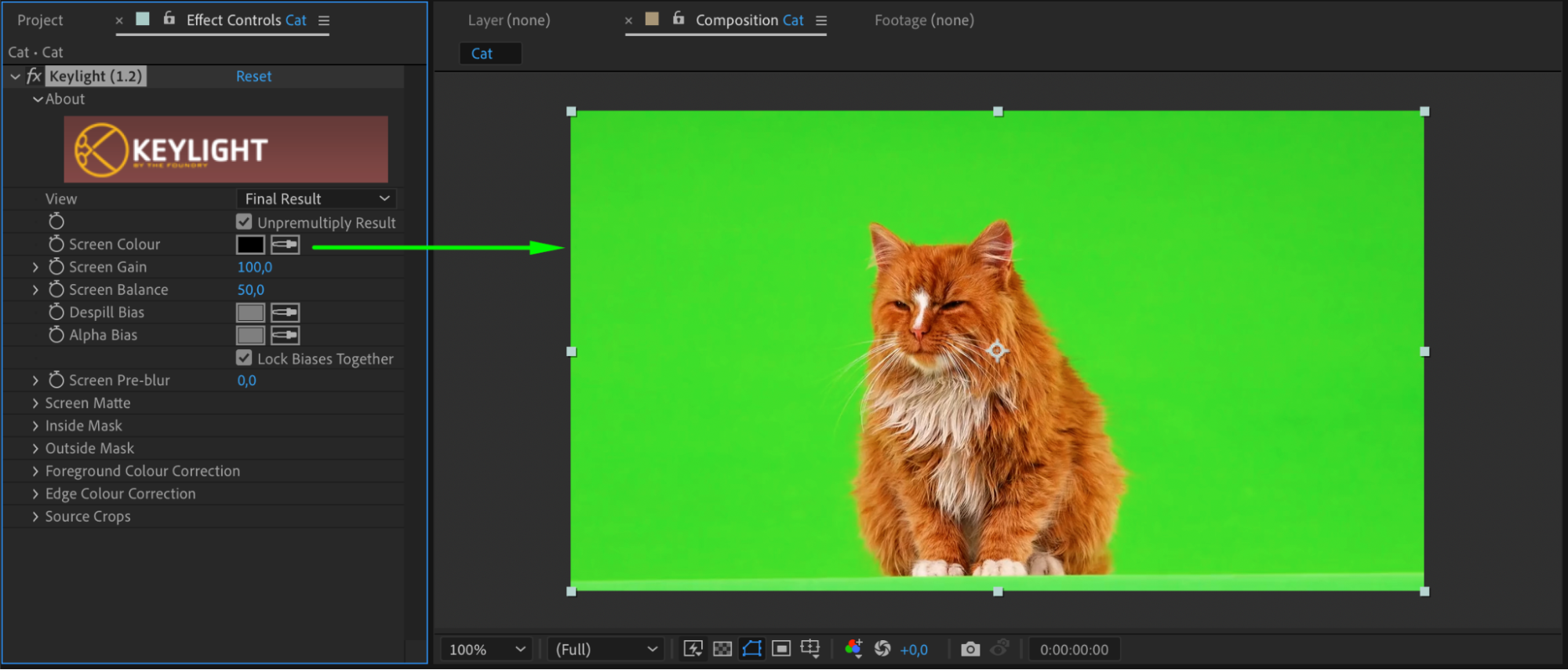Click the Keylight Reset link

point(253,76)
